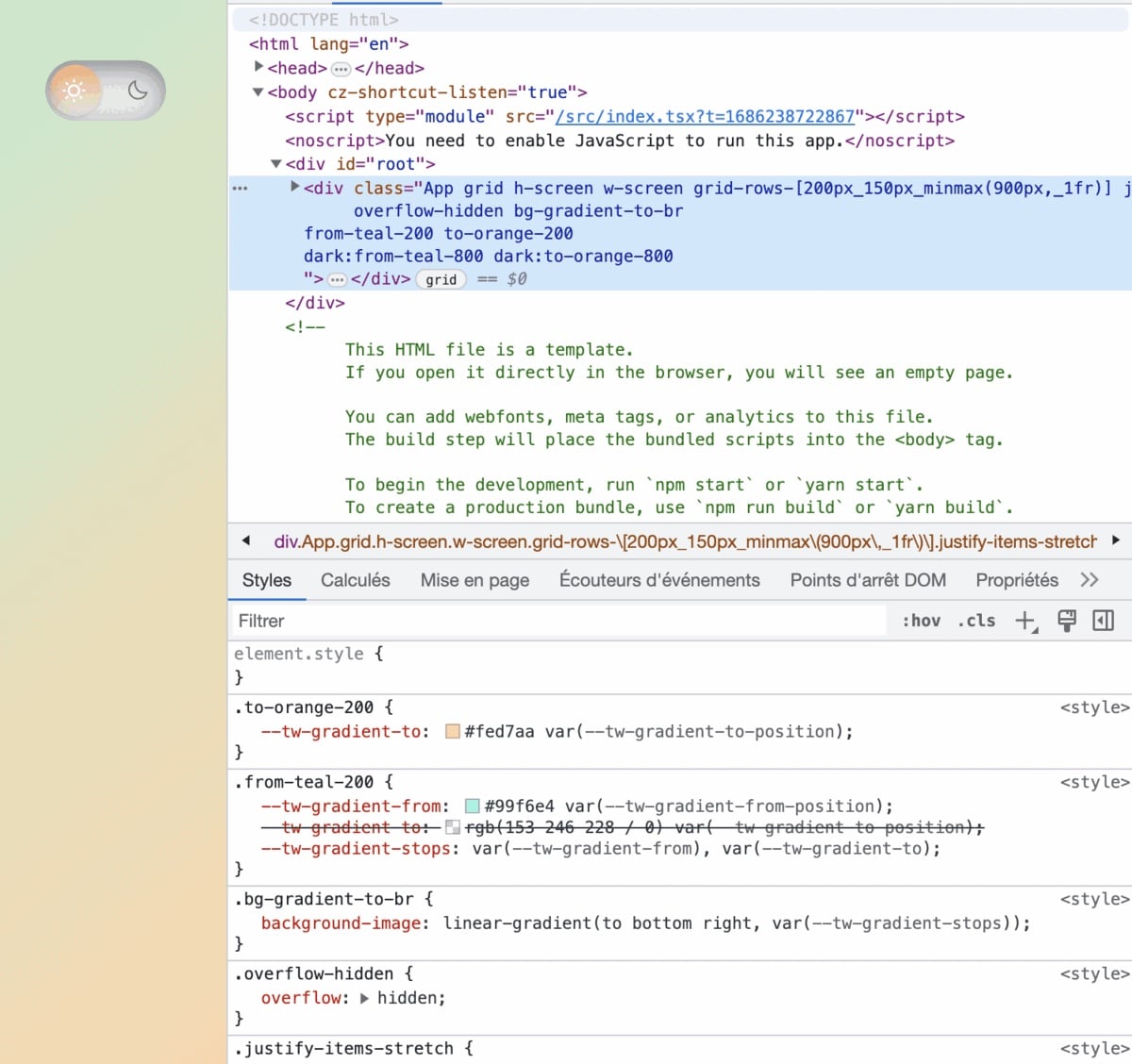Click the element.style rule block
This screenshot has height=1064, width=1132.
[x=679, y=665]
